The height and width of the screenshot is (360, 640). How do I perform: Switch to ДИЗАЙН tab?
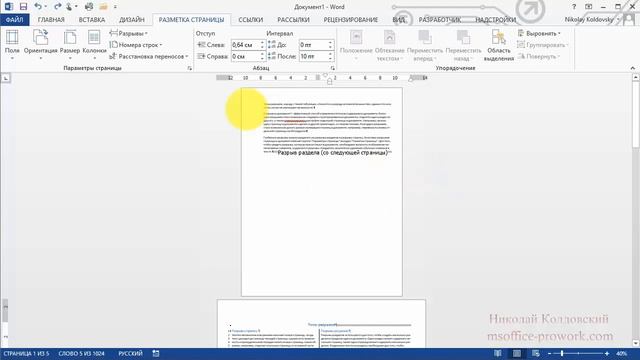tap(132, 20)
